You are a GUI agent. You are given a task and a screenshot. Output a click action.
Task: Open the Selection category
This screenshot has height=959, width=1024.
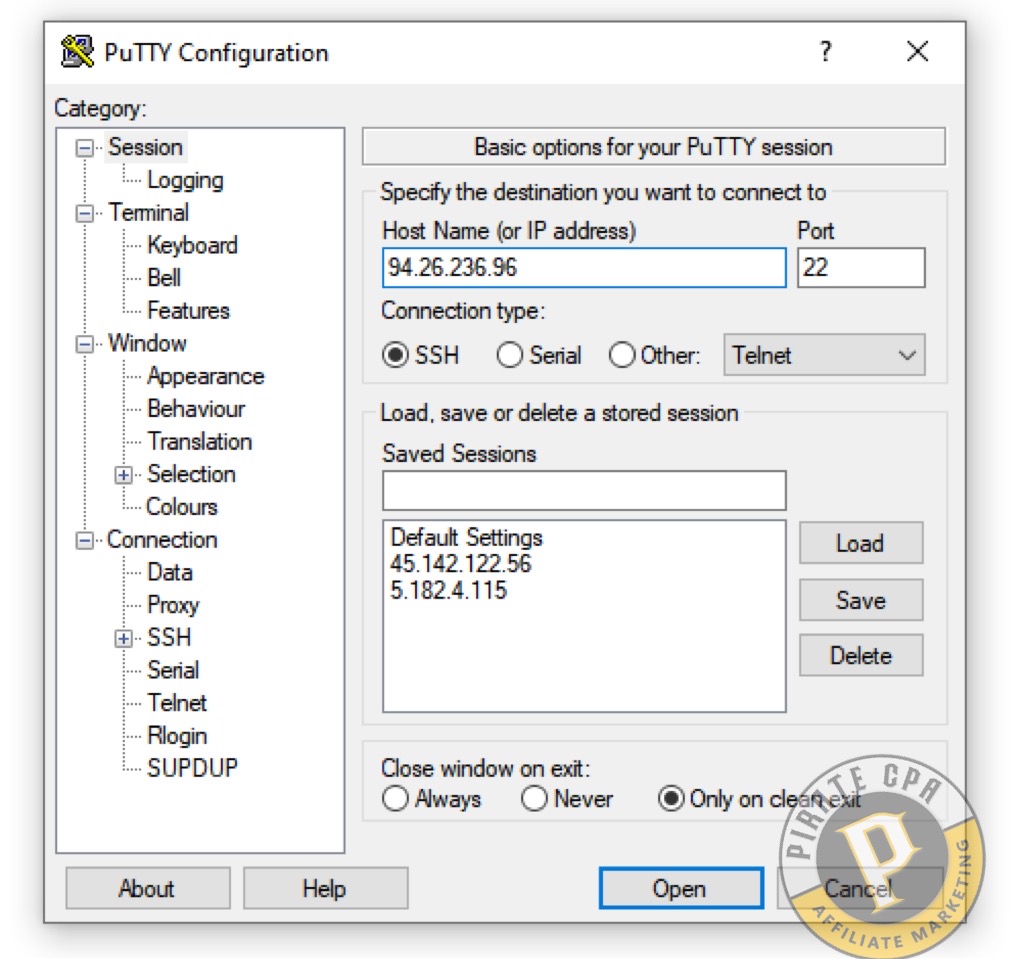191,474
